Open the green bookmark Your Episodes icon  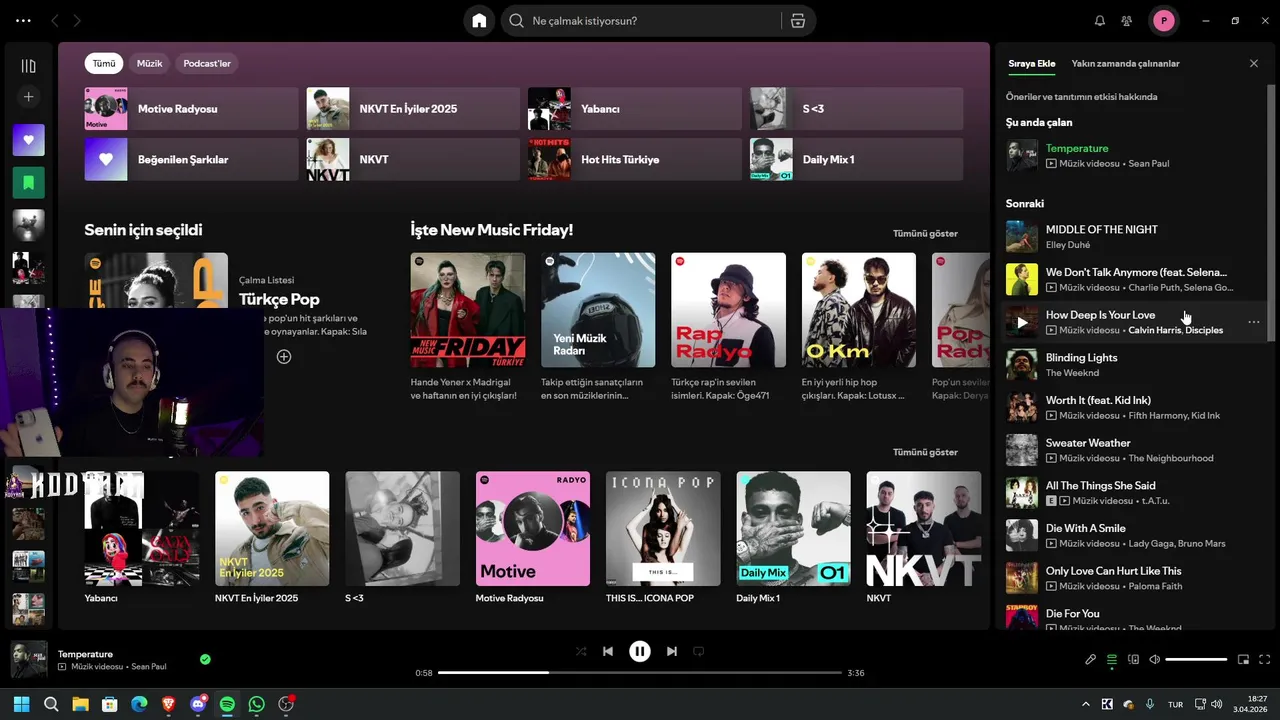coord(28,183)
